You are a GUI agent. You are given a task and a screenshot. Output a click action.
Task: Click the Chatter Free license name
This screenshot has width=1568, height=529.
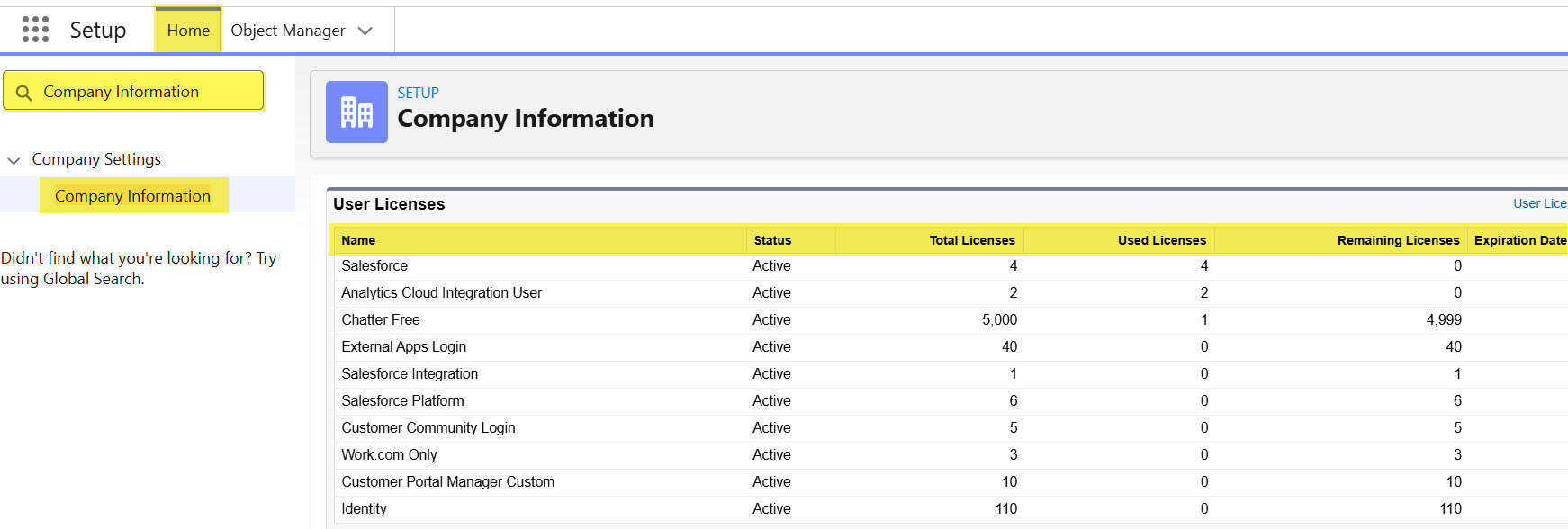click(380, 319)
